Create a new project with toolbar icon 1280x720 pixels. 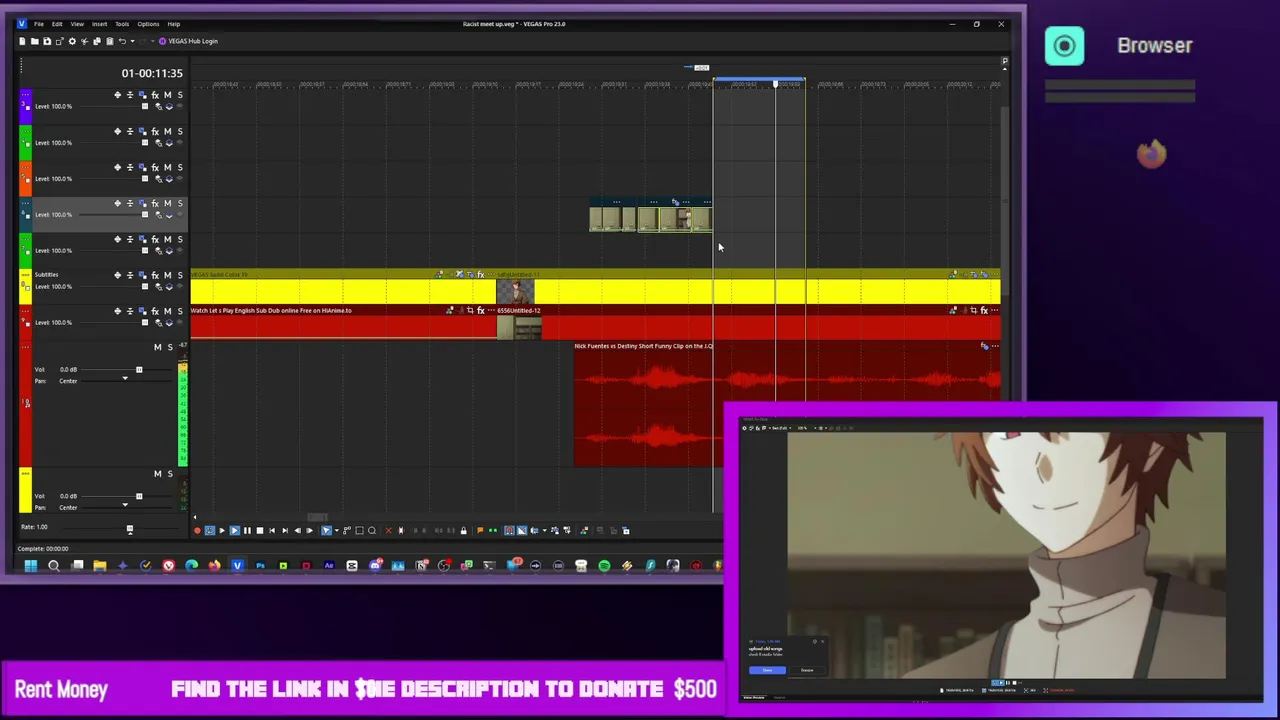coord(22,41)
